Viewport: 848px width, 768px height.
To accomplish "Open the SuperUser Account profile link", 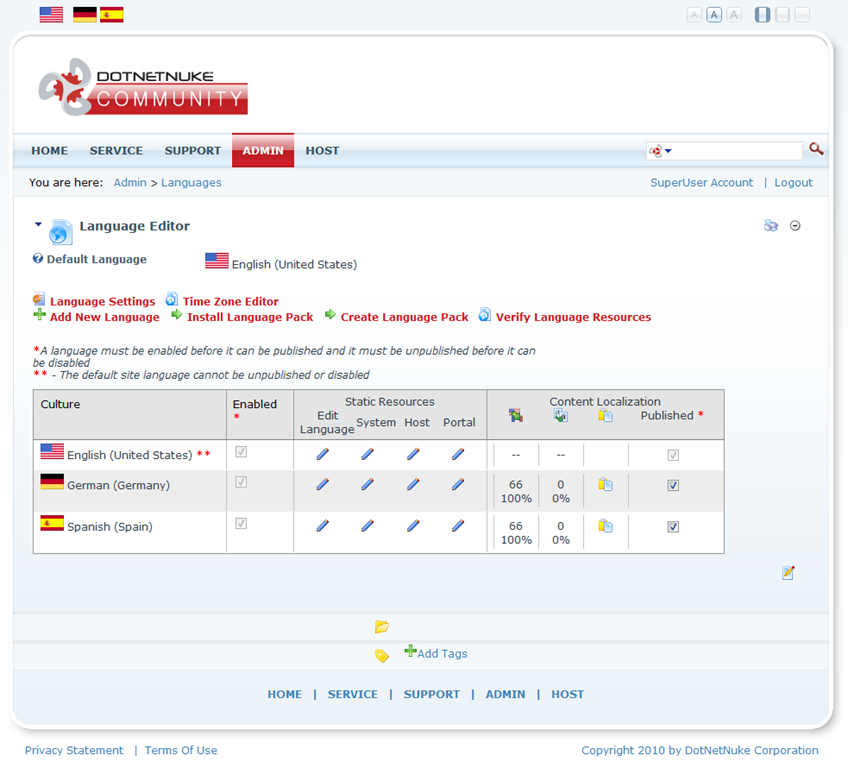I will 701,182.
